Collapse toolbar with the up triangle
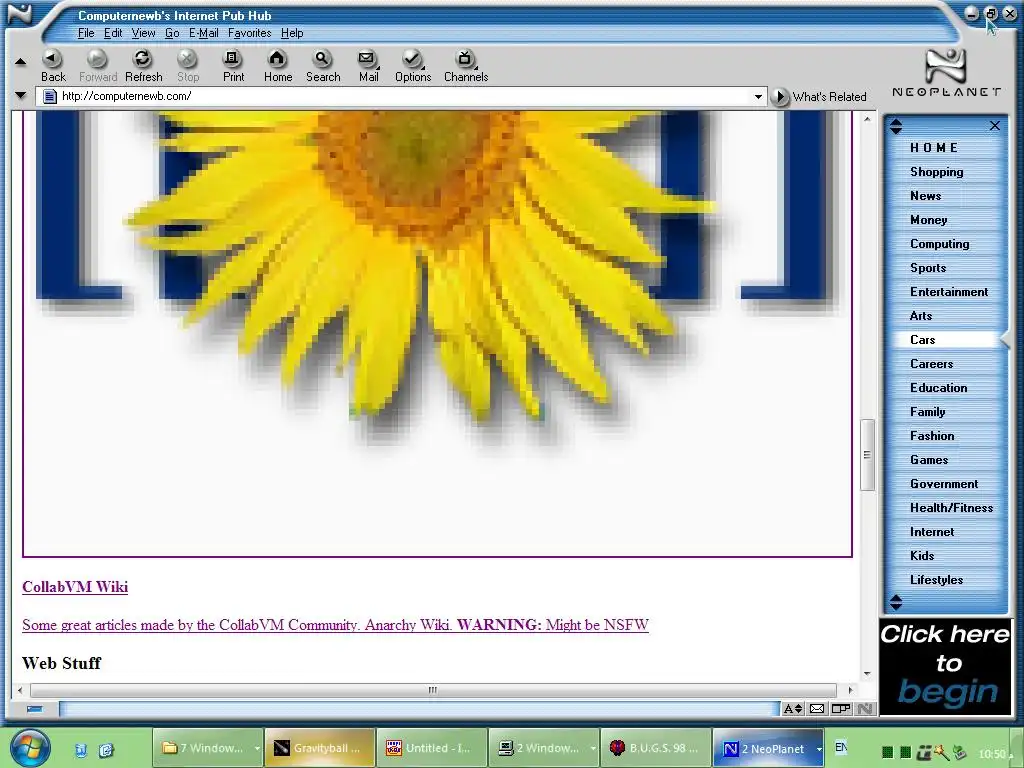1024x768 pixels. pyautogui.click(x=21, y=62)
